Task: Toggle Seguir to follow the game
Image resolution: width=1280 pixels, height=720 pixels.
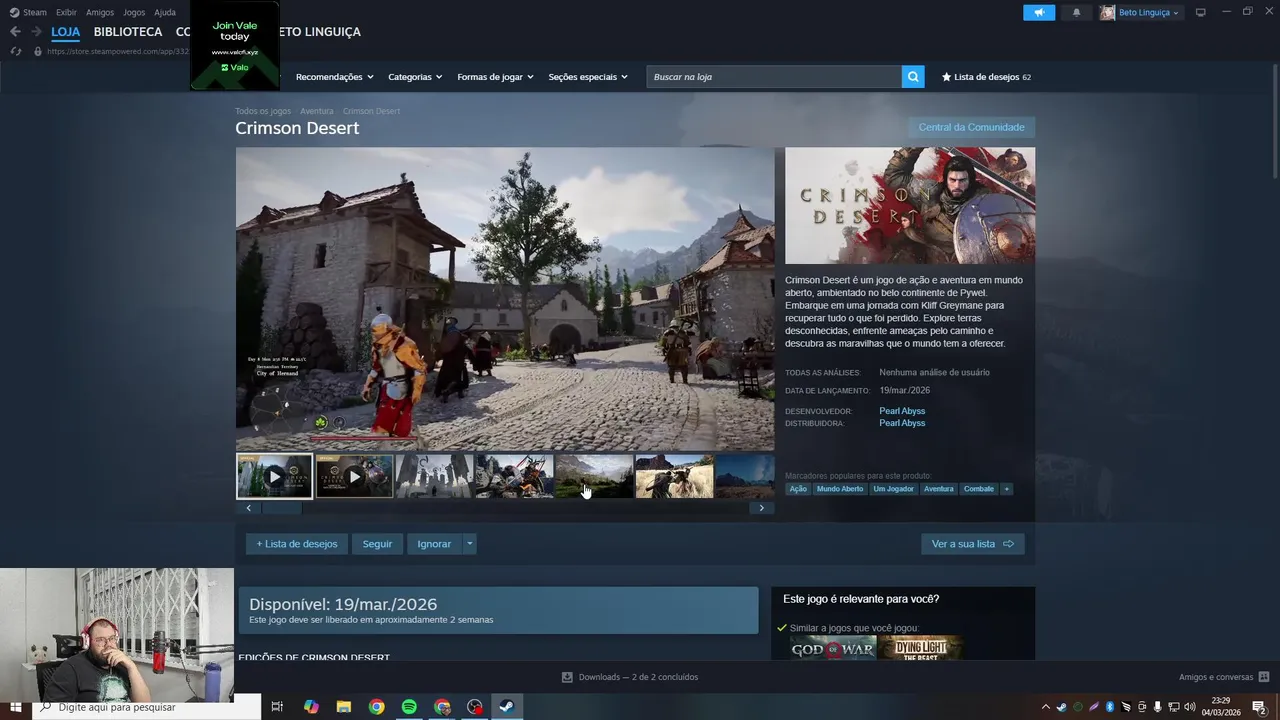Action: pyautogui.click(x=377, y=544)
